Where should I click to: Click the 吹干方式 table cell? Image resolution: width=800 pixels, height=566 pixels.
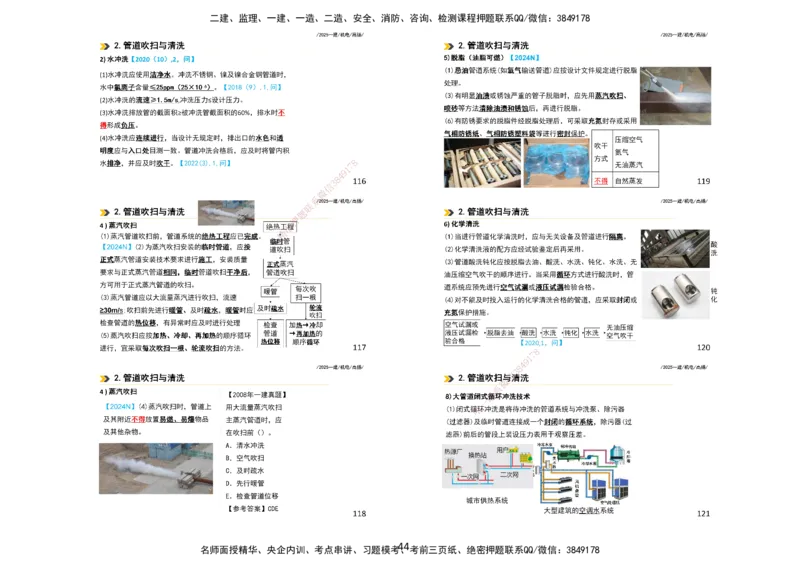tap(601, 152)
